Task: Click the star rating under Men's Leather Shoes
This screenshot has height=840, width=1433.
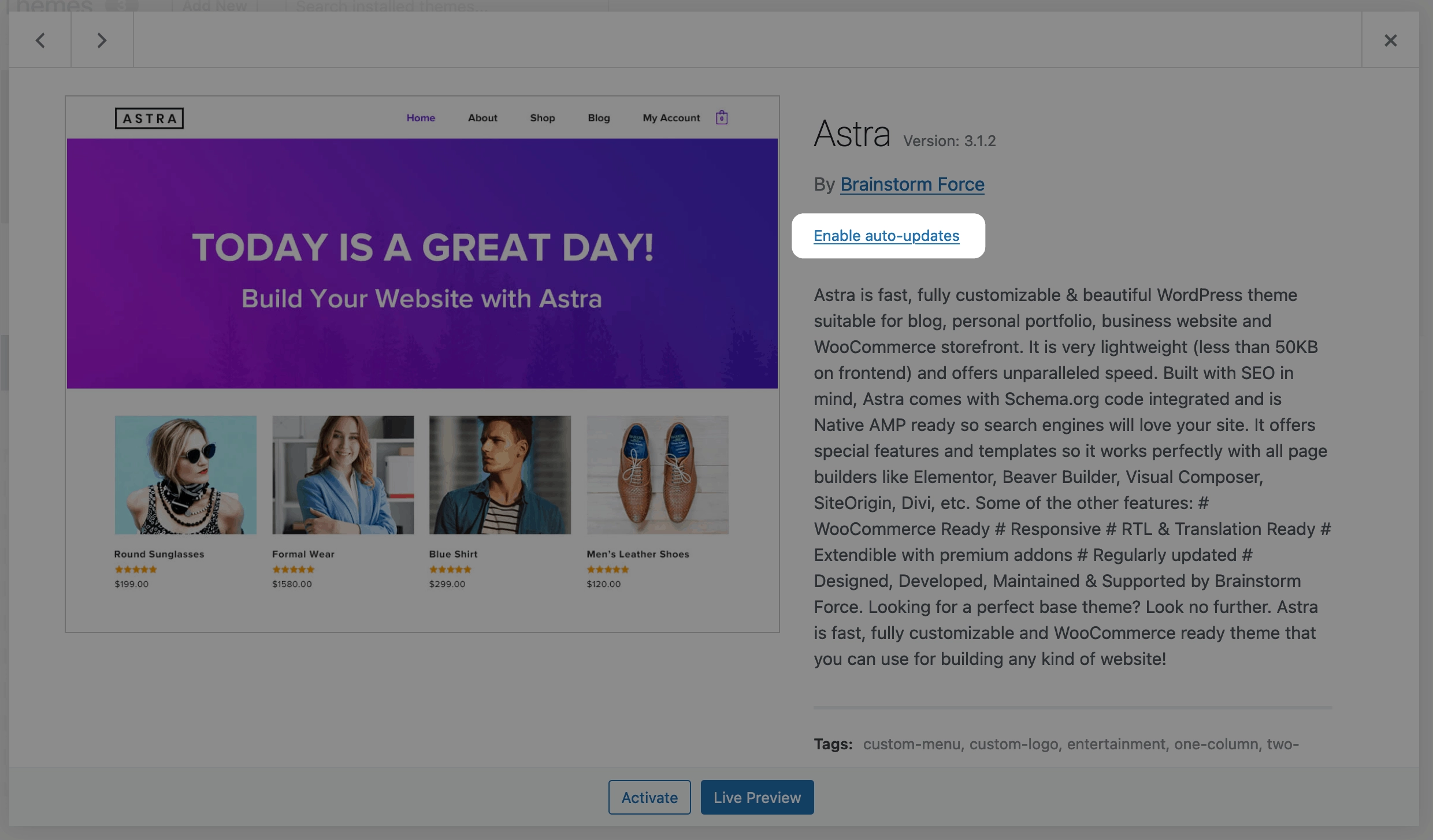Action: point(608,569)
